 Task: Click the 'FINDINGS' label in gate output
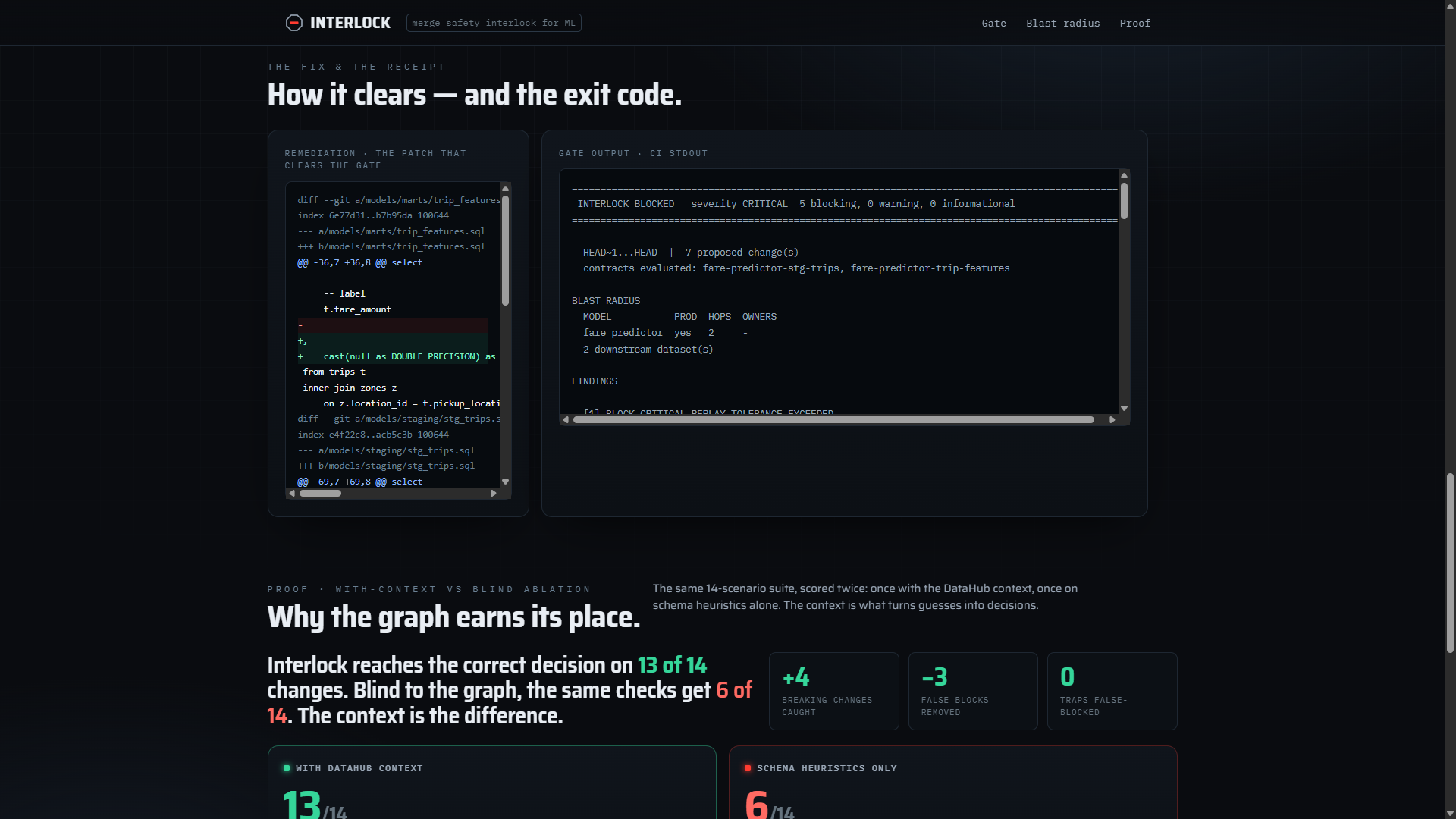click(x=595, y=381)
